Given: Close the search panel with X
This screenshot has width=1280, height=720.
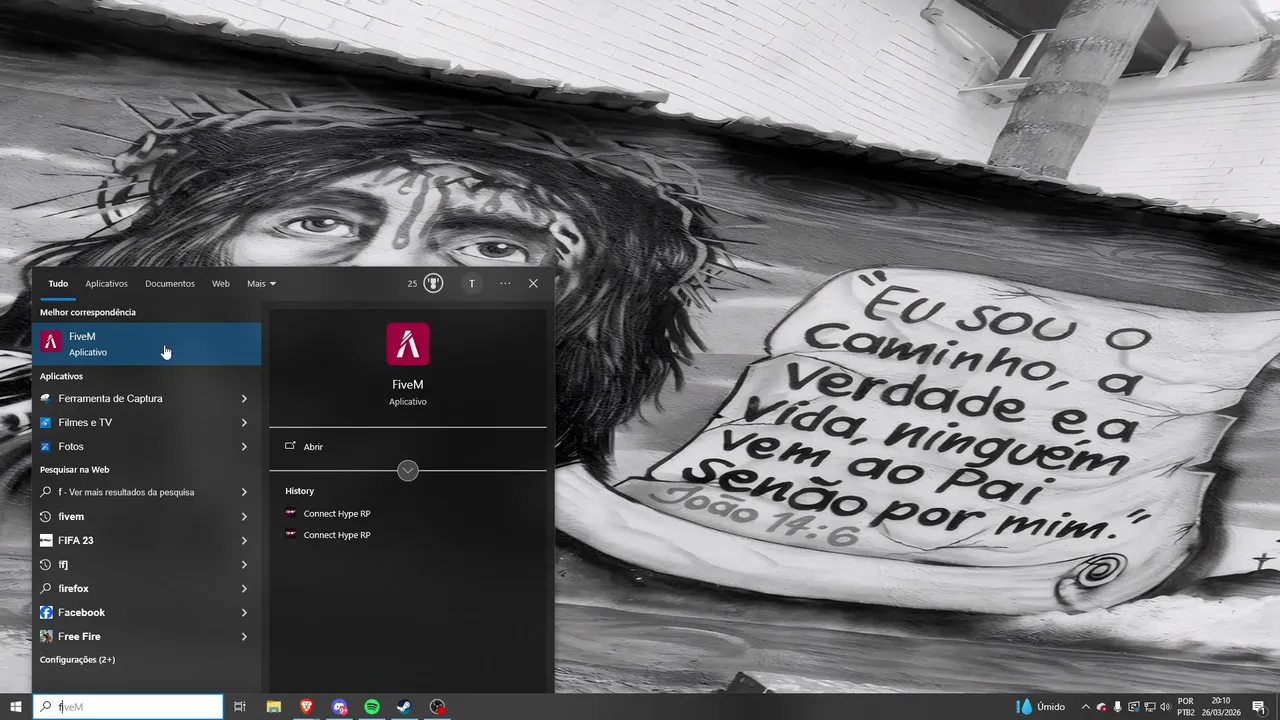Looking at the screenshot, I should (x=533, y=284).
